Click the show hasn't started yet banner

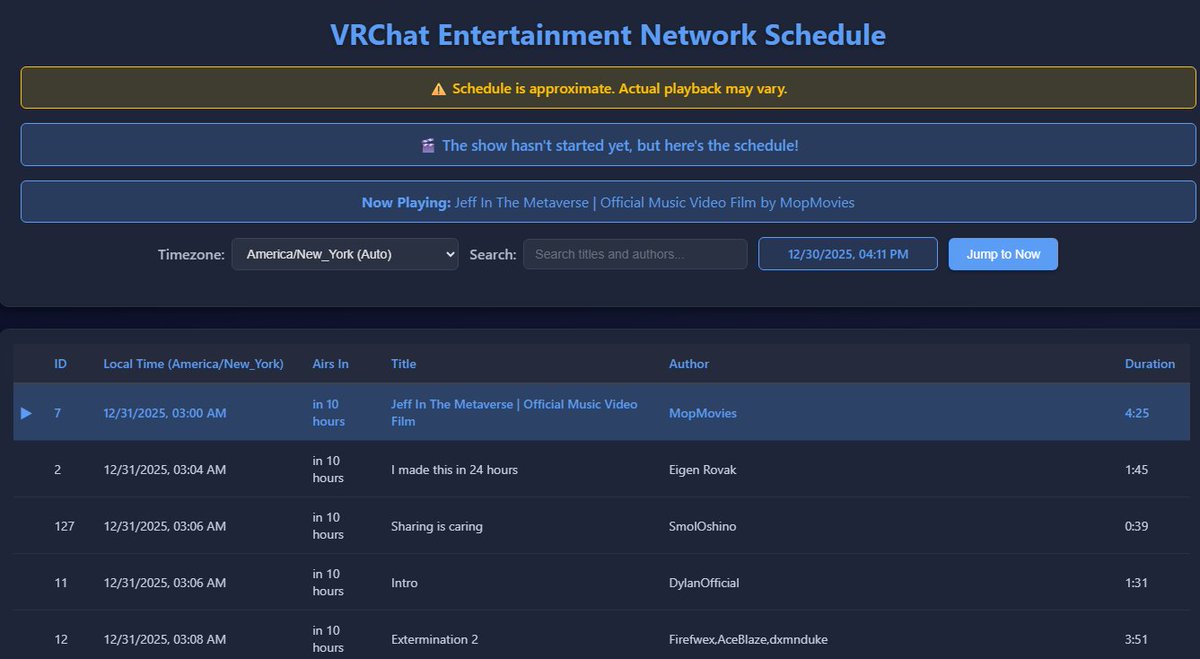[x=608, y=145]
